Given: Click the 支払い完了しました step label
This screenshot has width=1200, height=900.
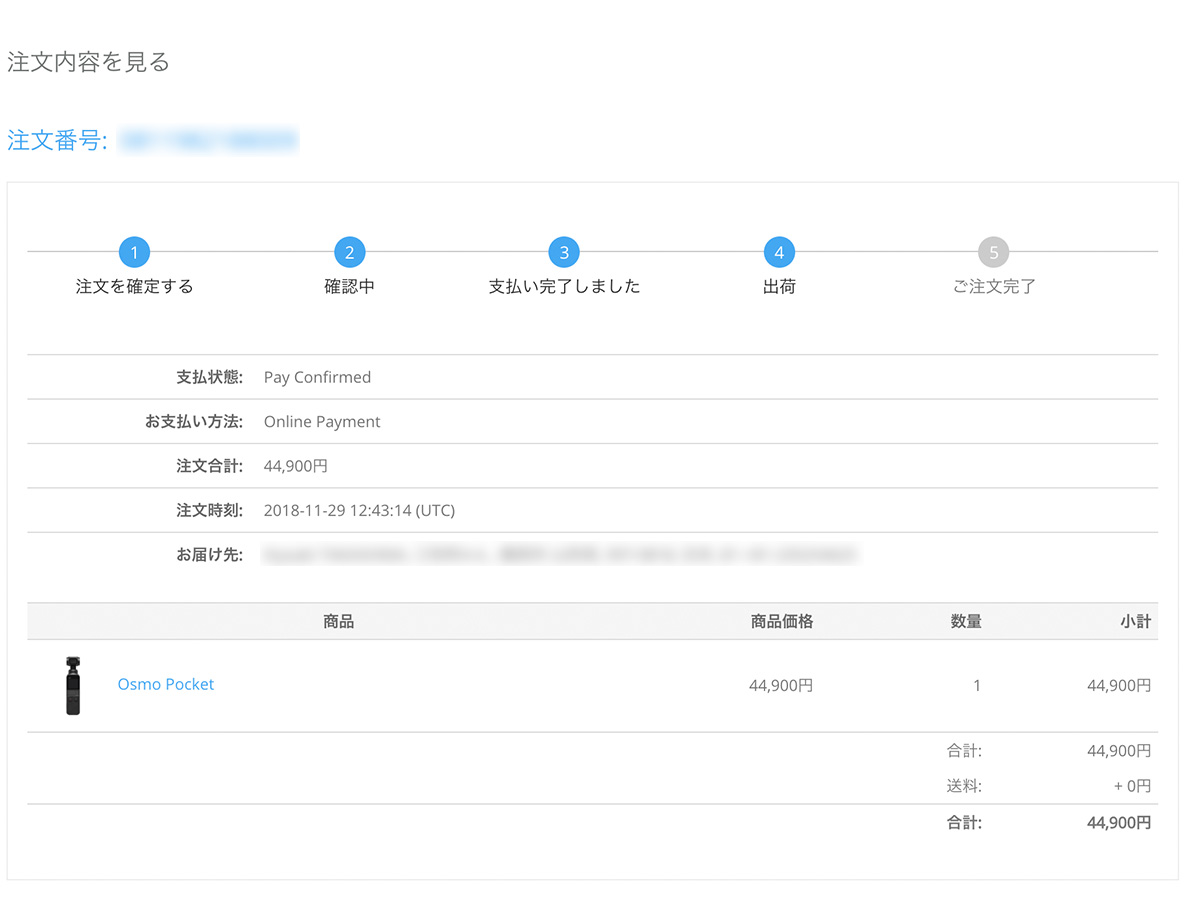Looking at the screenshot, I should [x=564, y=287].
